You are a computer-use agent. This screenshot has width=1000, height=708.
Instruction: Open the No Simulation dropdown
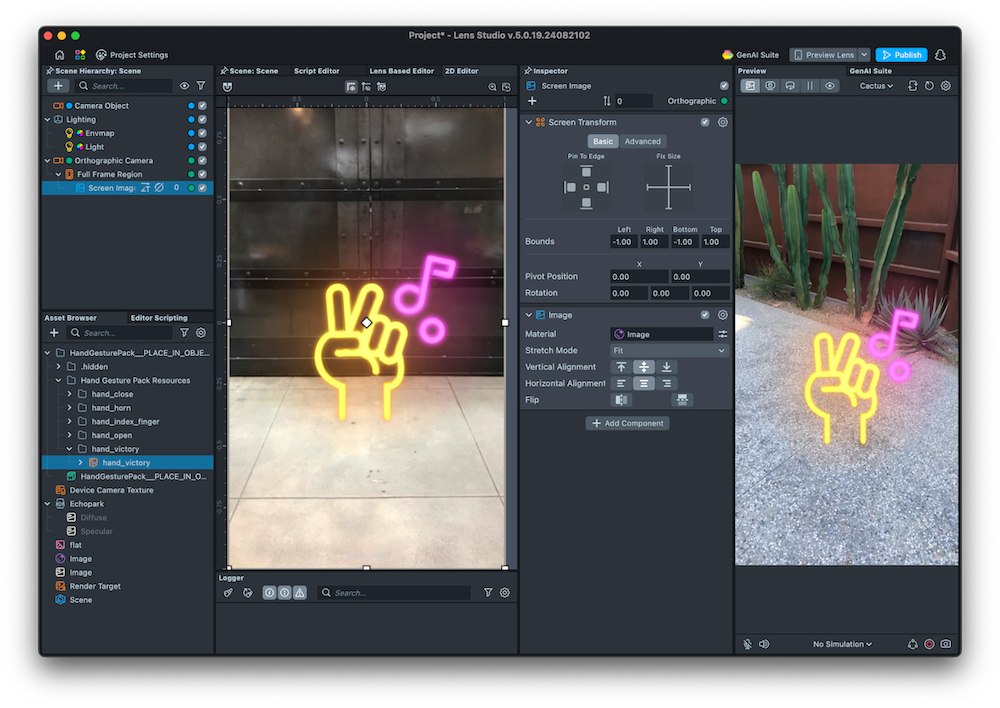(842, 644)
